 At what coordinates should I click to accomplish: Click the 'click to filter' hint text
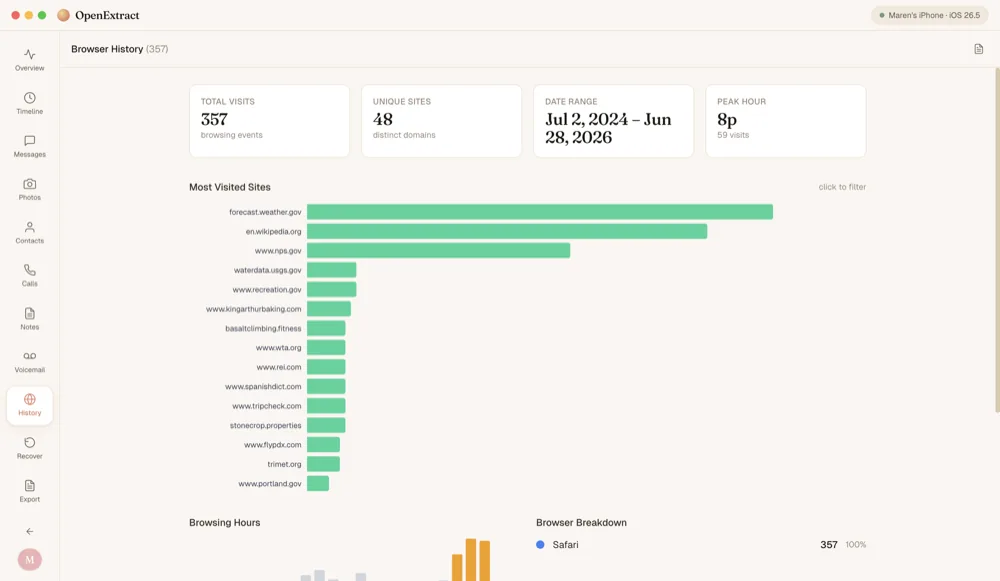coord(842,187)
